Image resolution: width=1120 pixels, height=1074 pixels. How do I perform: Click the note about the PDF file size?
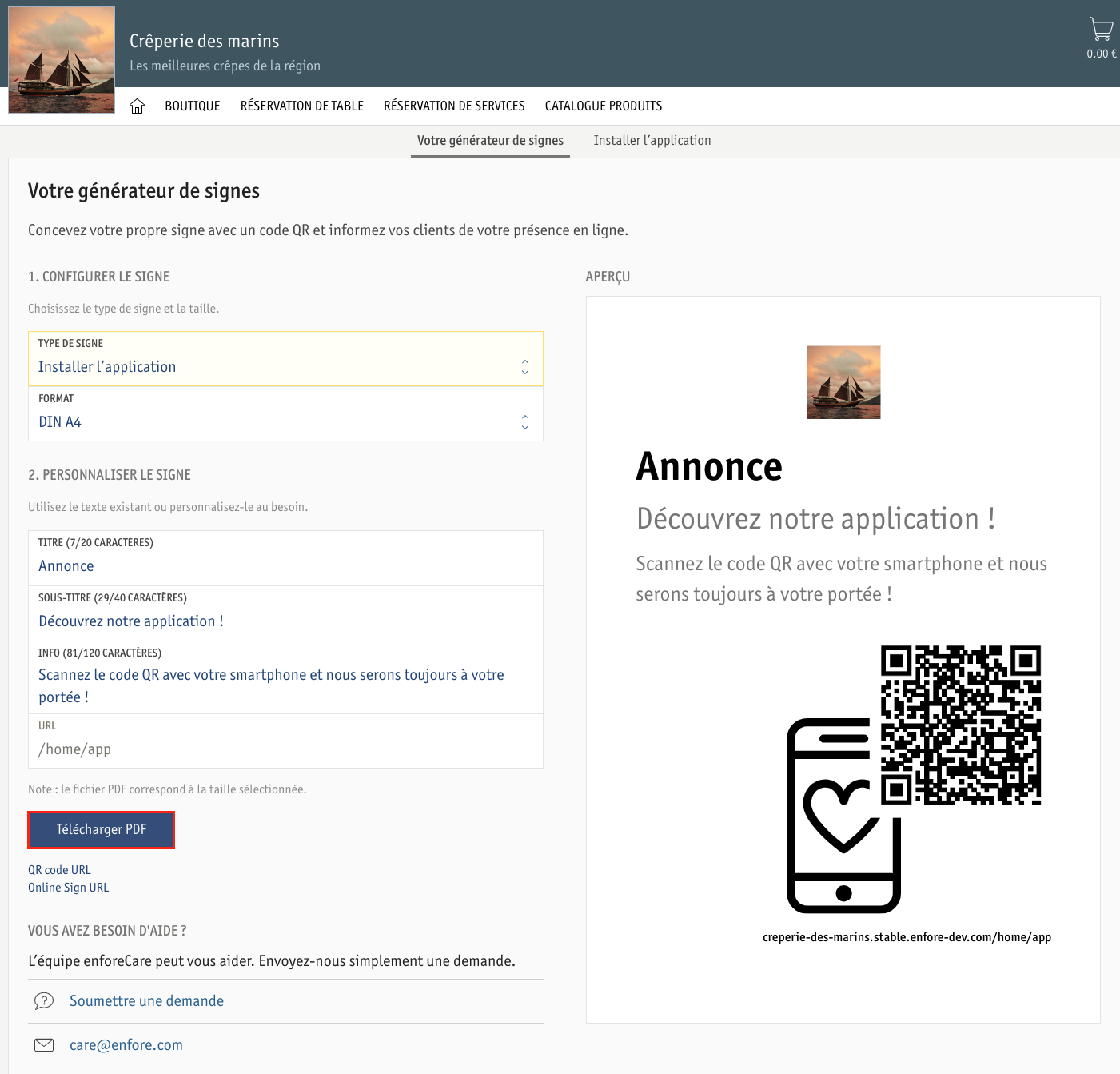[167, 789]
